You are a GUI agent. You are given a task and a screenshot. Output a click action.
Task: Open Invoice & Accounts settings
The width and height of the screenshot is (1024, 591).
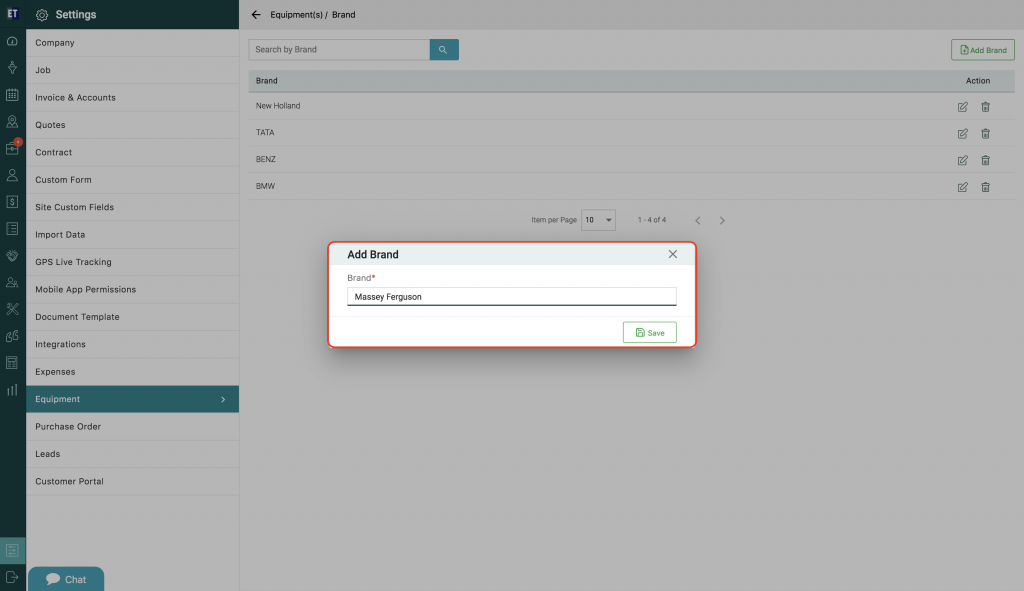click(x=133, y=97)
